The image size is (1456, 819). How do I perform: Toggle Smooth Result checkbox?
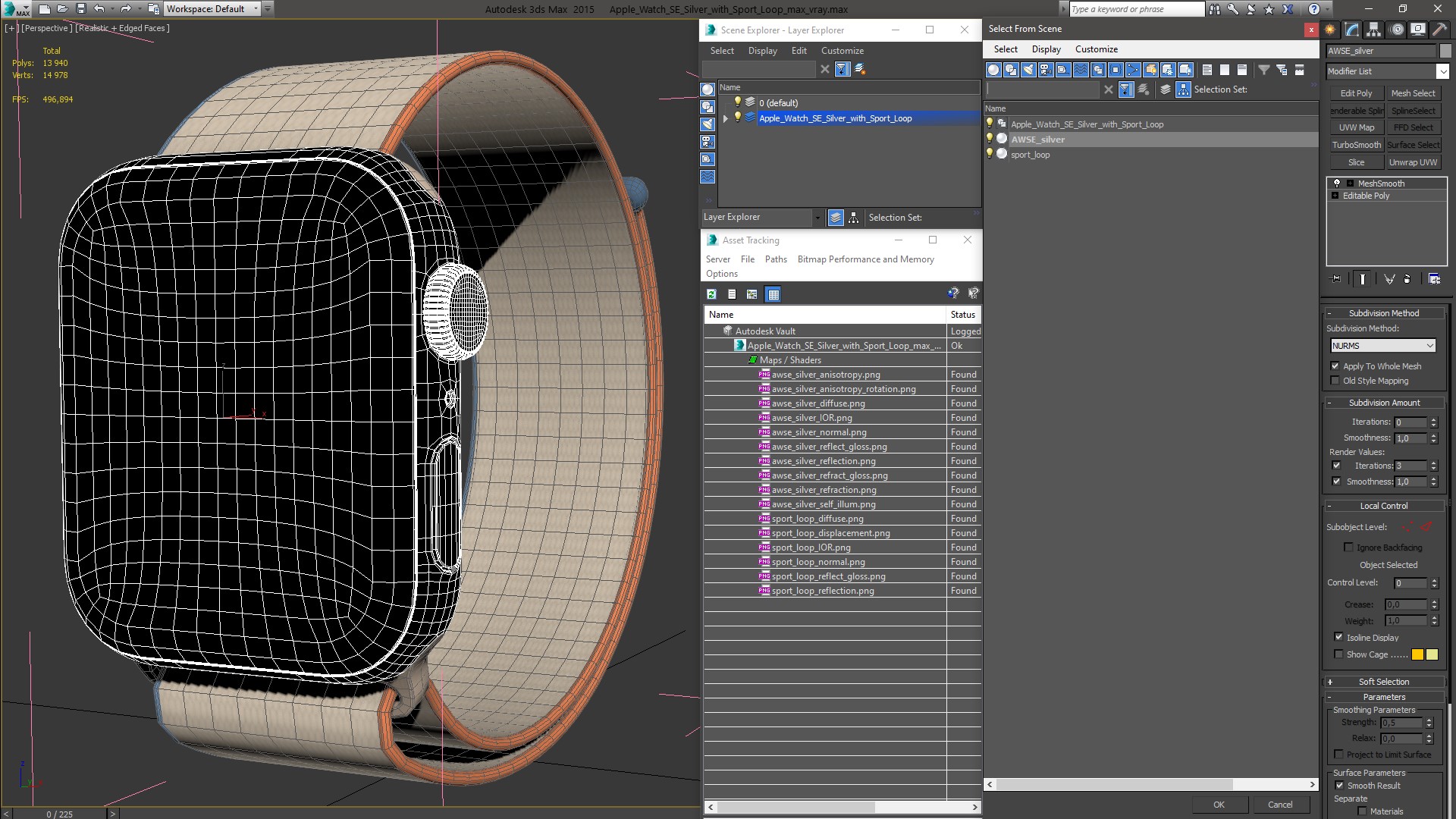[1339, 786]
